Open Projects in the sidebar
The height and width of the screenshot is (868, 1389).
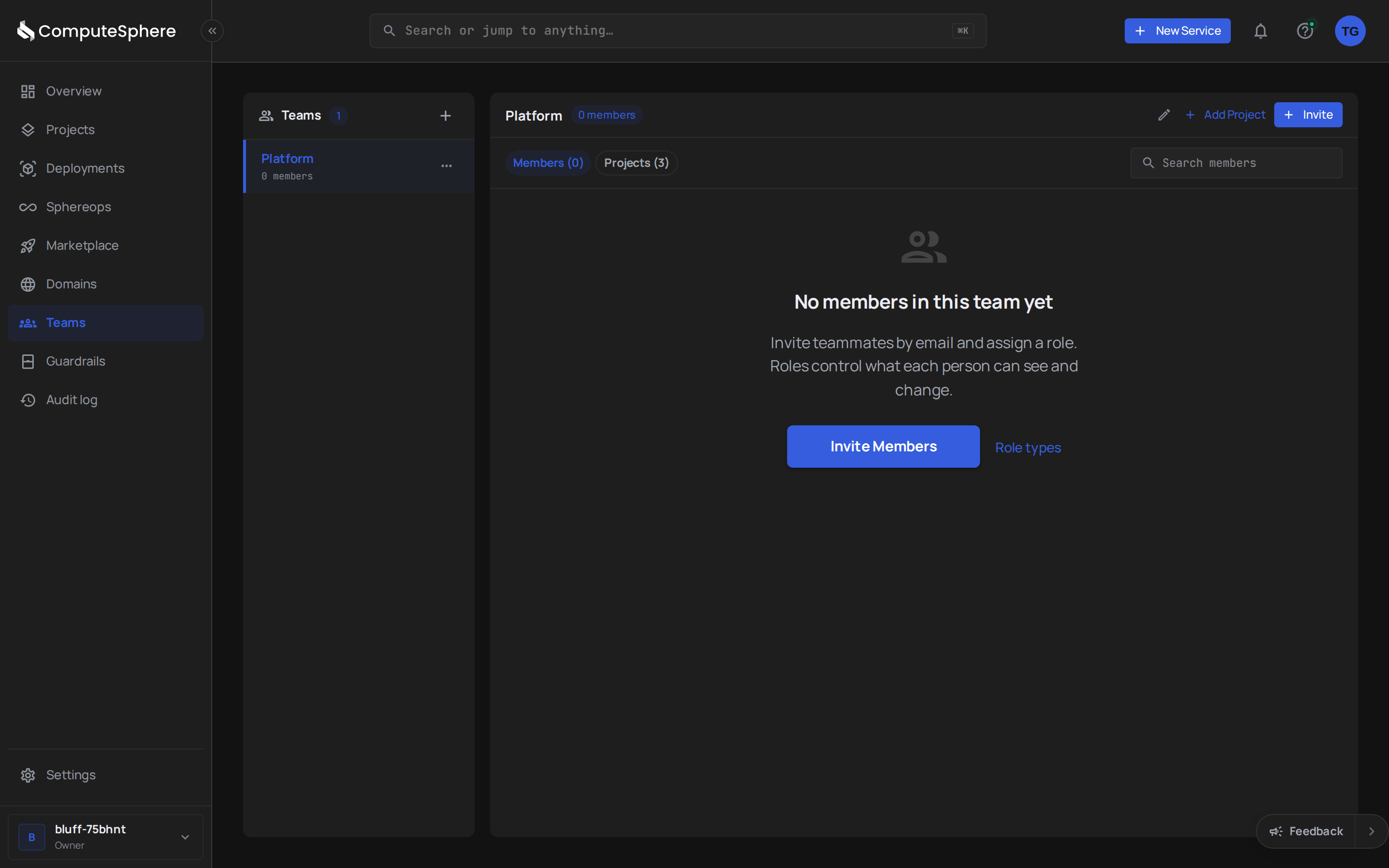click(106, 130)
